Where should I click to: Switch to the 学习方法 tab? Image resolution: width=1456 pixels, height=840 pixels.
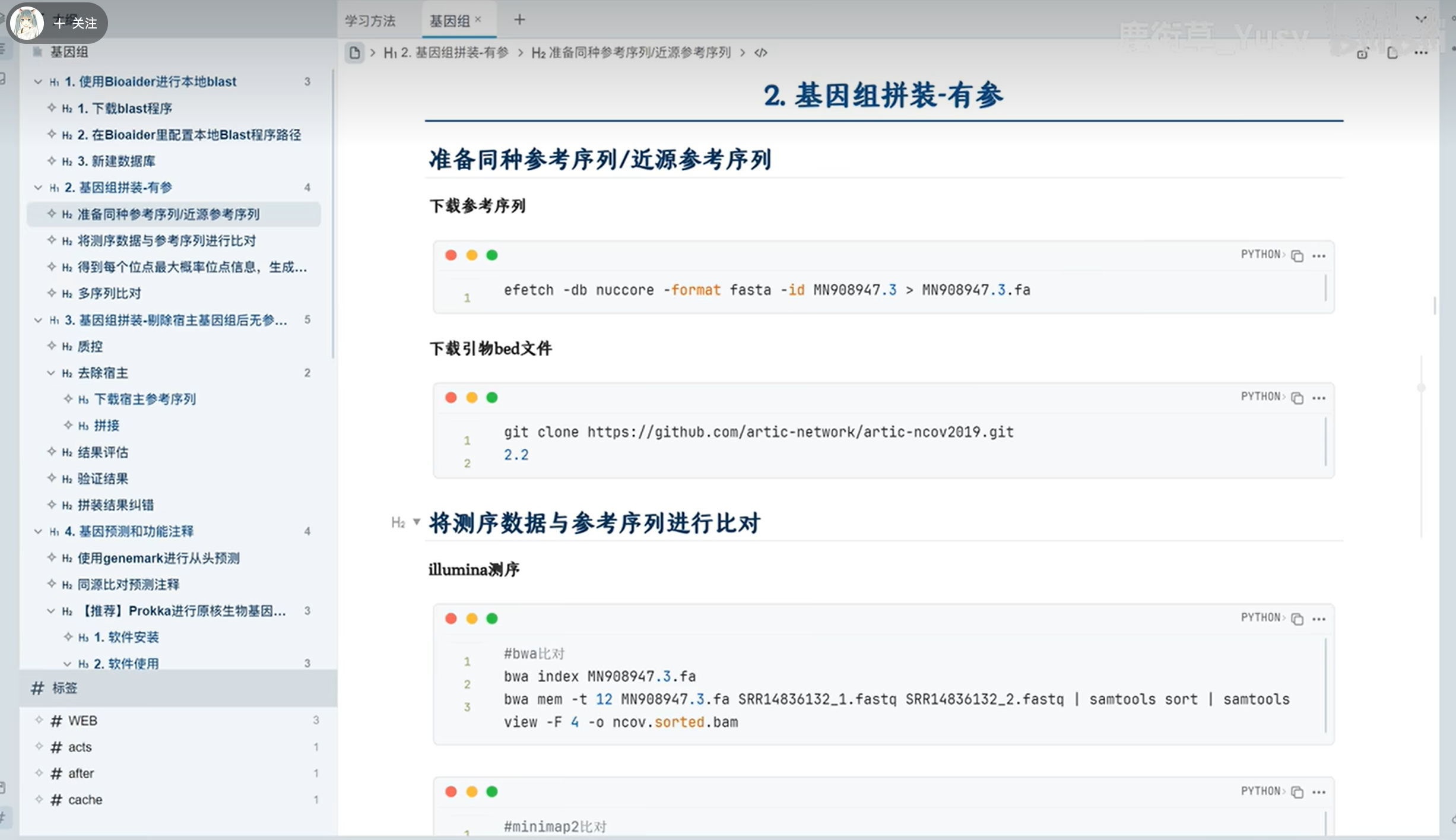click(x=370, y=21)
